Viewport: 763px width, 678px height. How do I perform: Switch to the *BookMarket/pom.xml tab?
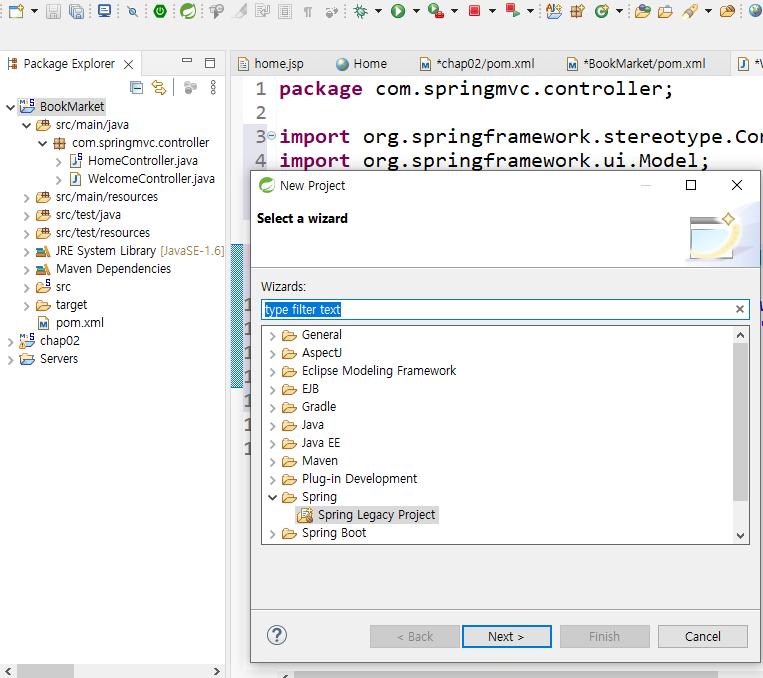tap(636, 64)
